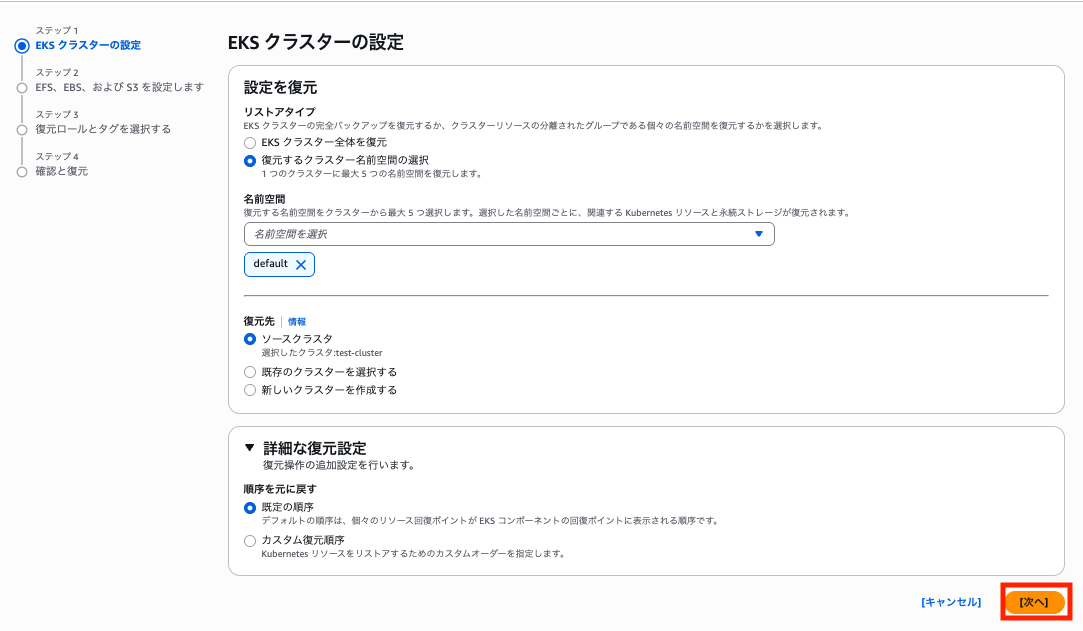Open the 名前空間を選択 dropdown field

[500, 233]
